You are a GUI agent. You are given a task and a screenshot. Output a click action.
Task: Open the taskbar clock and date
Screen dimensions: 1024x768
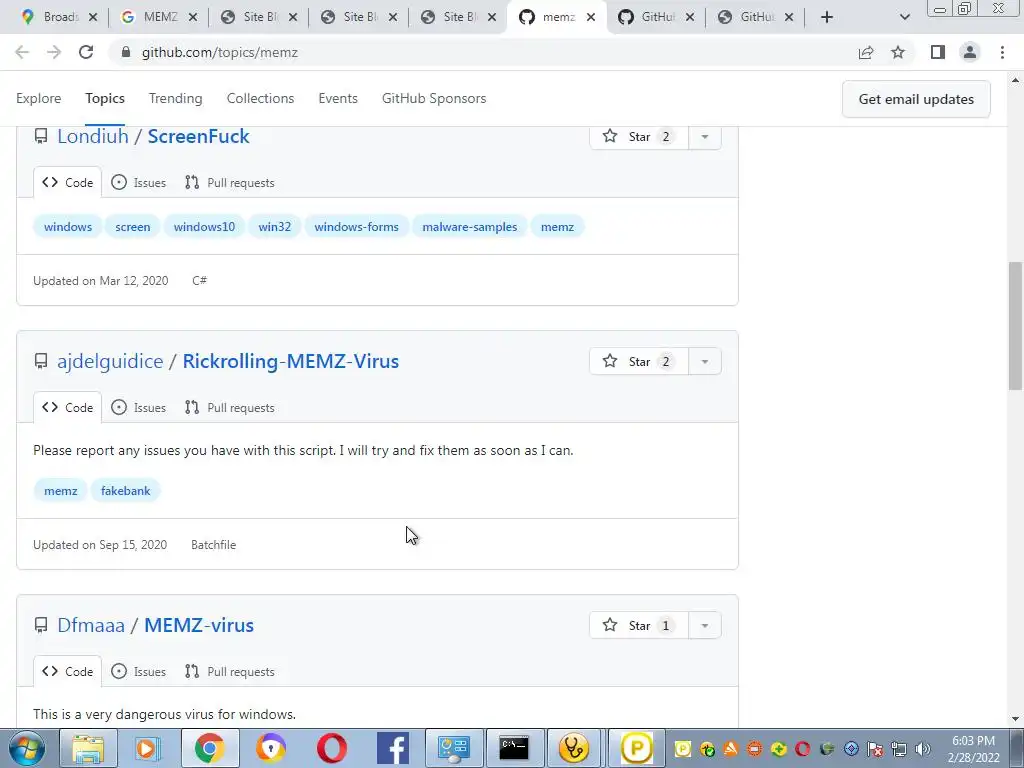click(x=973, y=749)
